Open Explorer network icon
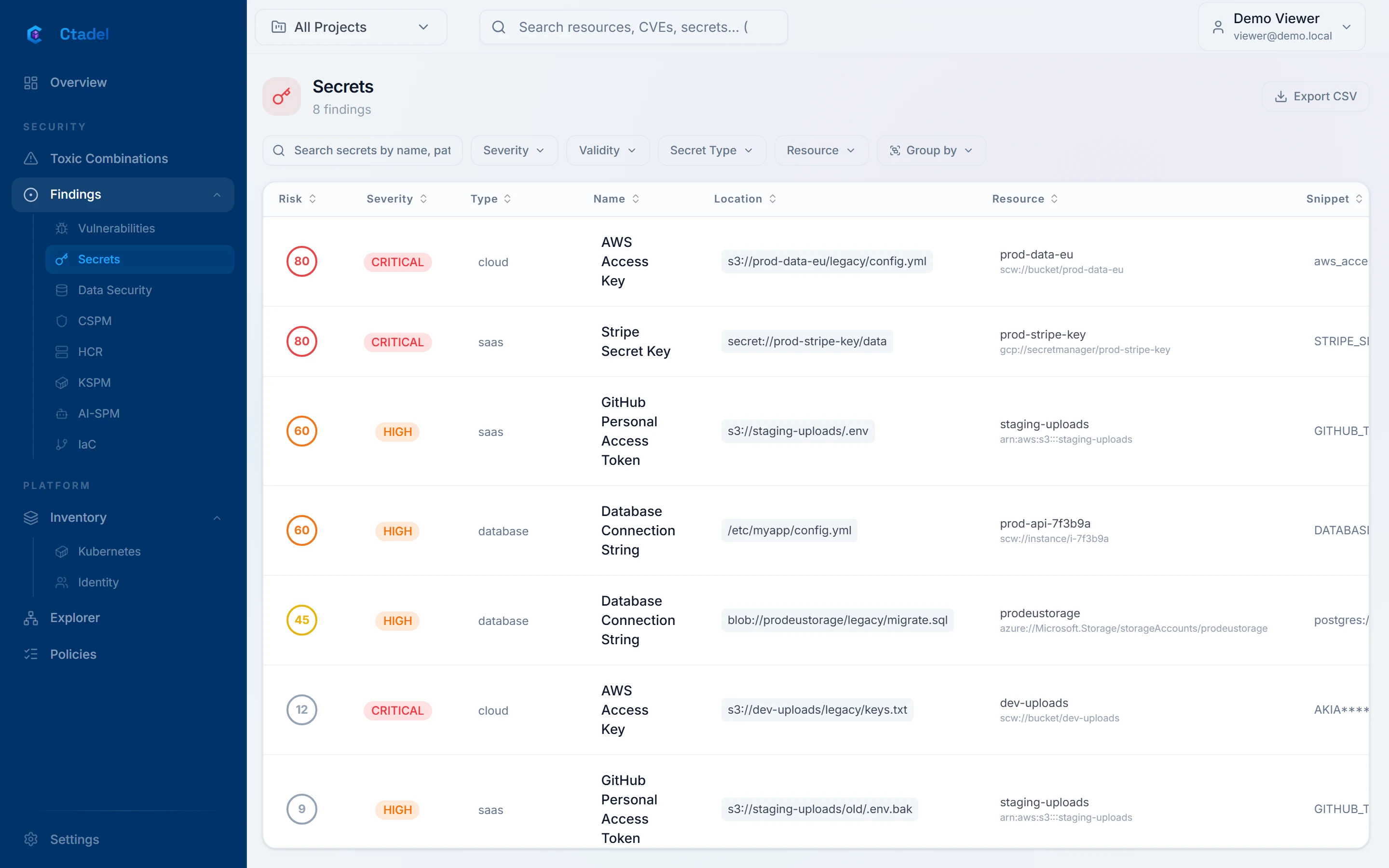Image resolution: width=1389 pixels, height=868 pixels. pos(31,618)
